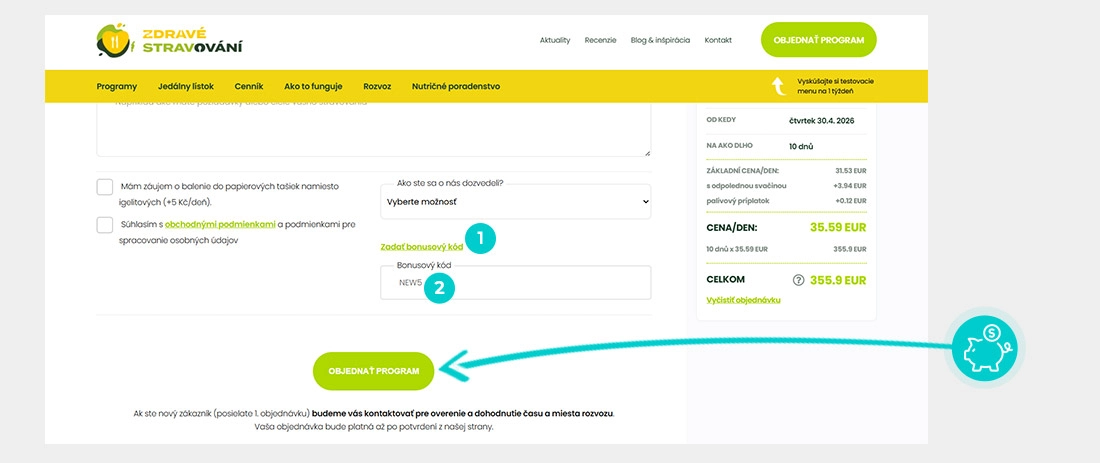Tick the agreement with business terms checkbox
This screenshot has height=463, width=1100.
105,224
